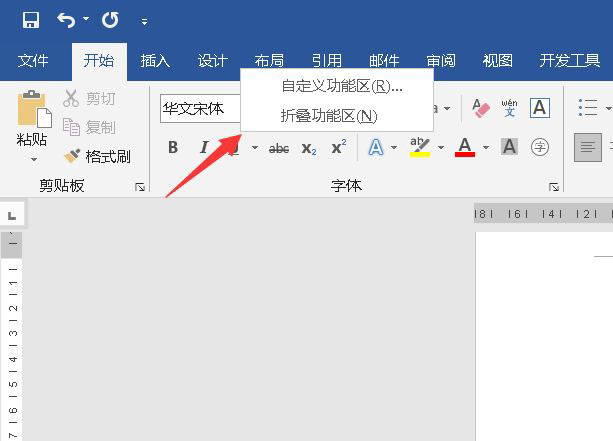Open the Paste 粘贴 options dropdown arrow
Image resolution: width=613 pixels, height=441 pixels.
coord(34,160)
